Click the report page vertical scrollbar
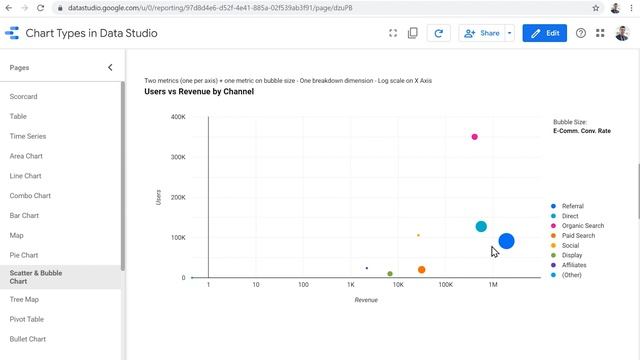Image resolution: width=640 pixels, height=360 pixels. 638,192
